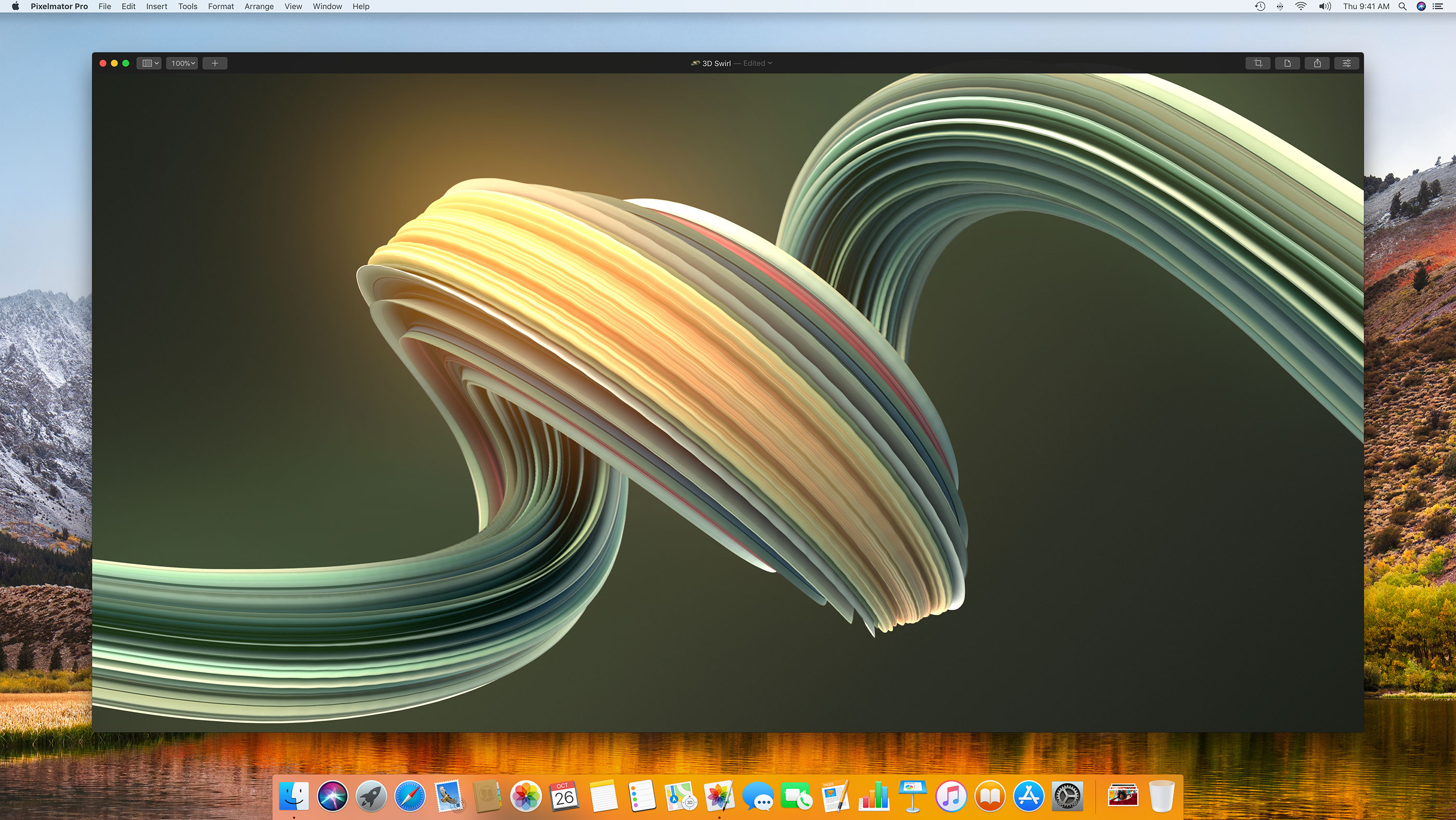Expand the Edited title chevron menu
1456x820 pixels.
770,63
